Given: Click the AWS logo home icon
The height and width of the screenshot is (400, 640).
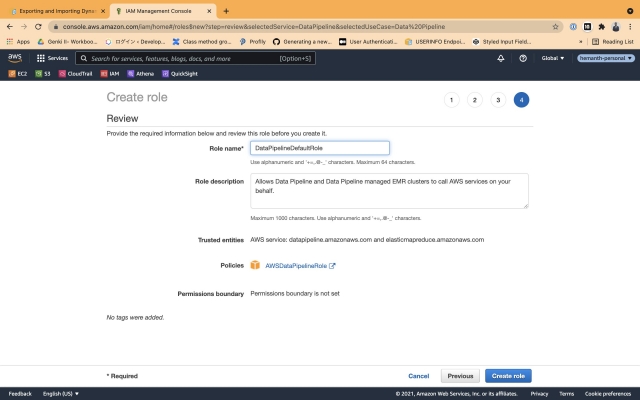Looking at the screenshot, I should pyautogui.click(x=15, y=58).
